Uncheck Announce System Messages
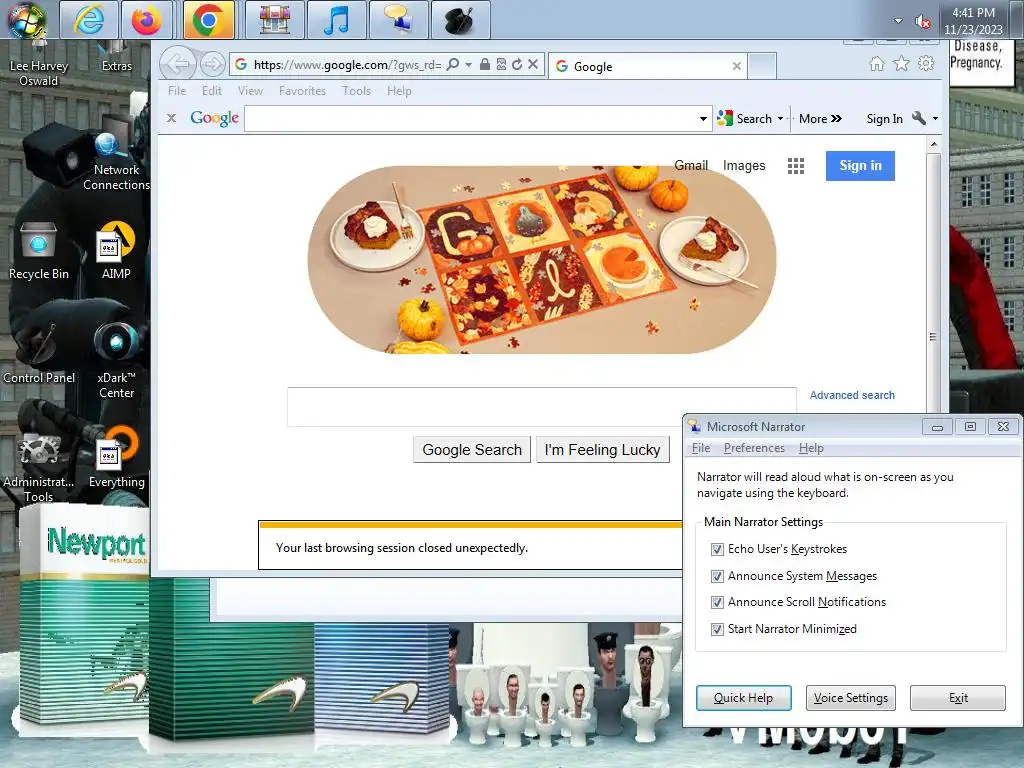 [717, 576]
